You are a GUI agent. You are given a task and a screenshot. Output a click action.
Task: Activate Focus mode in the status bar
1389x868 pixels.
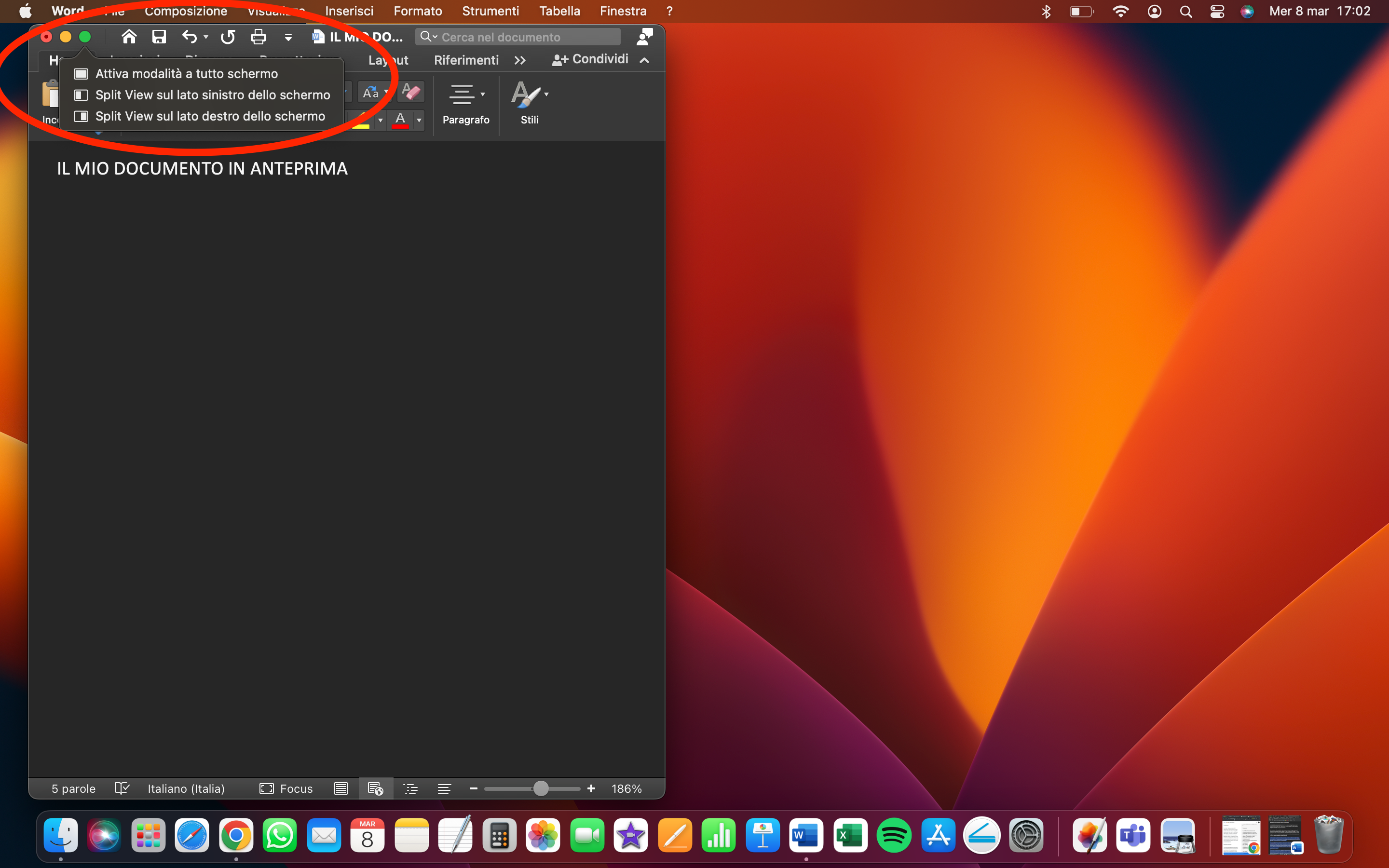[286, 788]
